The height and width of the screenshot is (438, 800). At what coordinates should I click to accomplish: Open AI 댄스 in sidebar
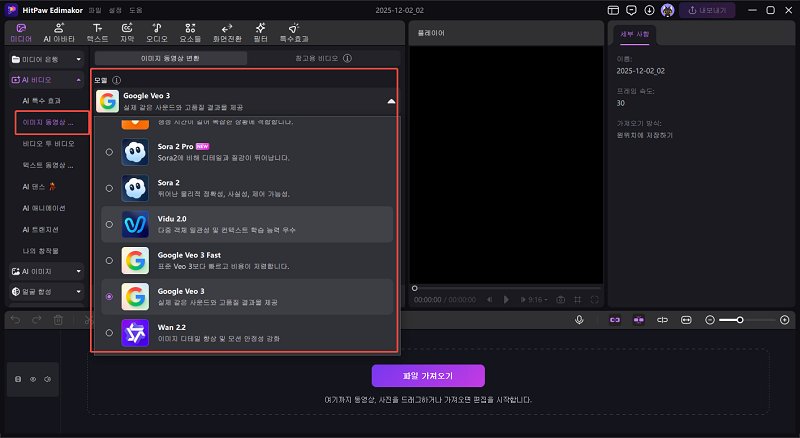coord(39,187)
